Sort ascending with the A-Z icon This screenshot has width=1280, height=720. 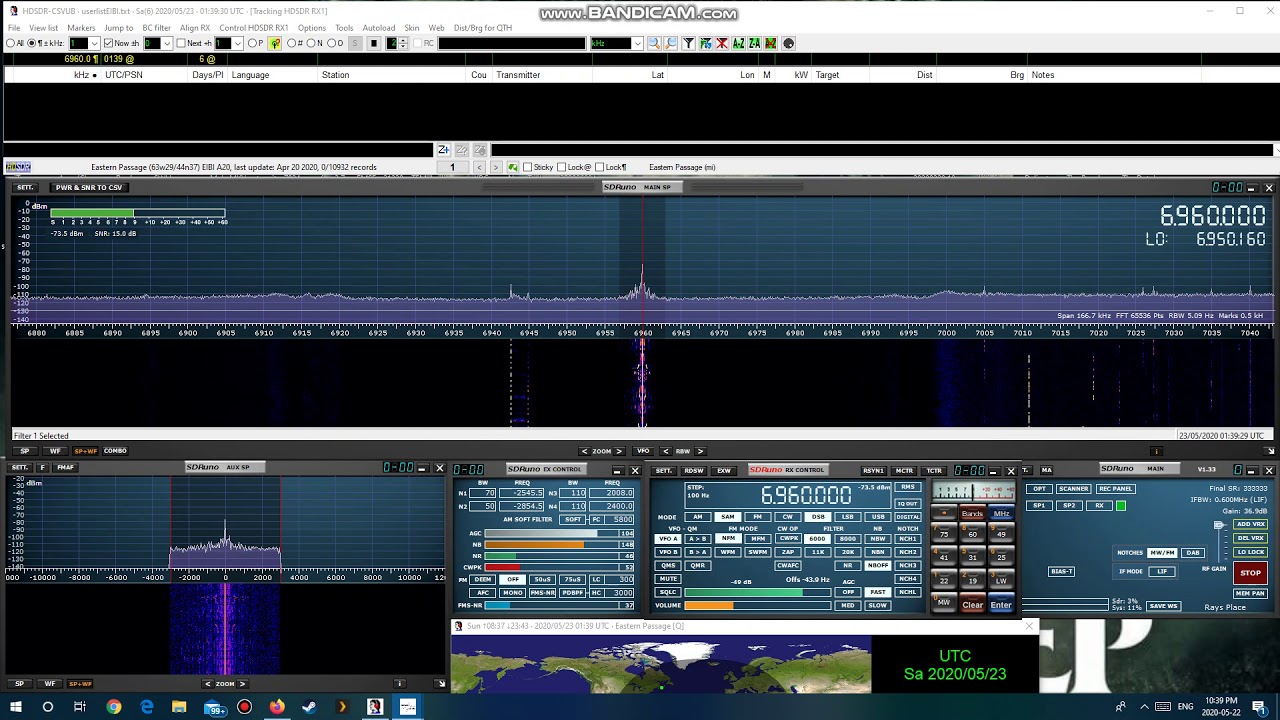point(738,43)
